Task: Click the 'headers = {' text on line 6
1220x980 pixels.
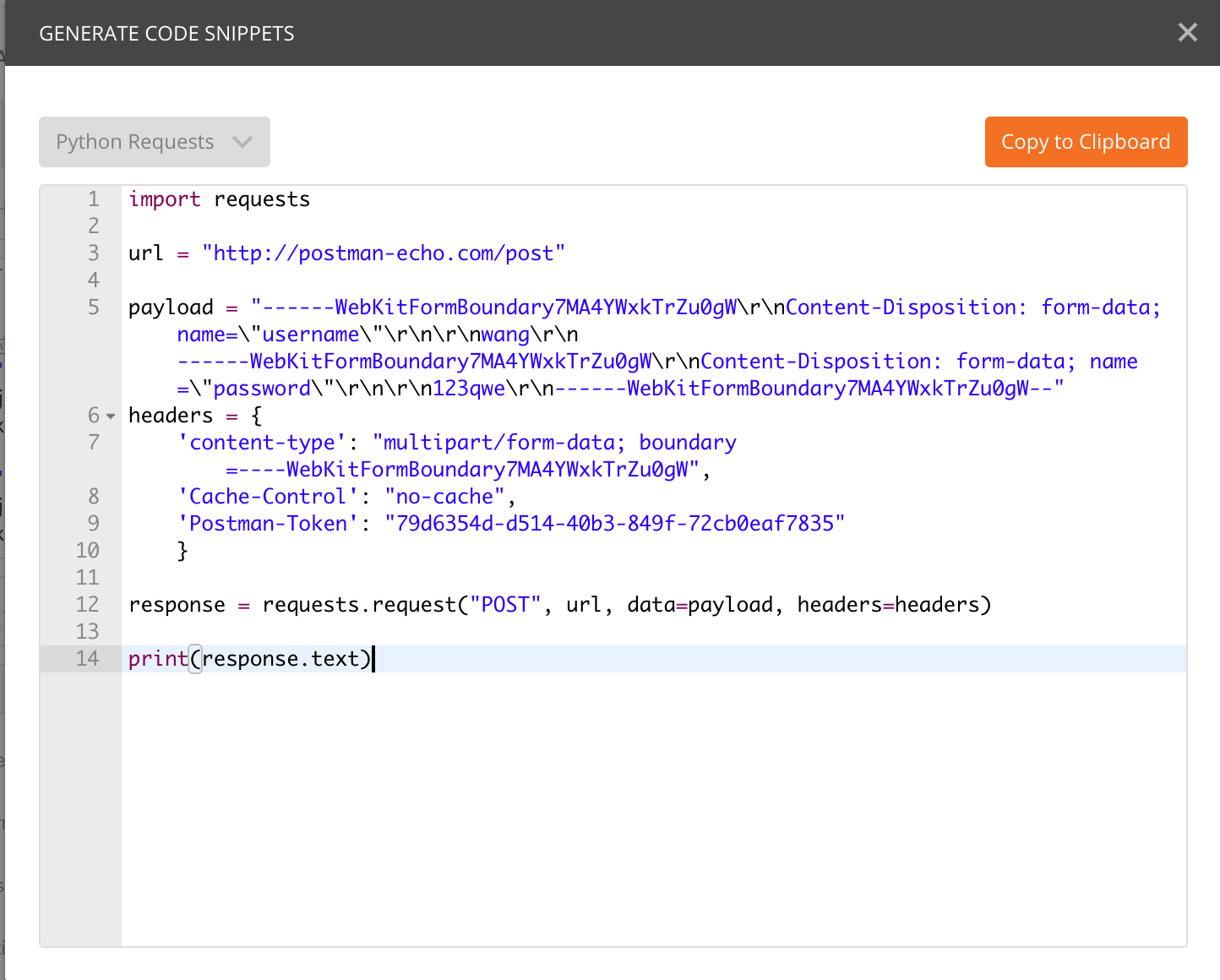Action: click(x=195, y=416)
